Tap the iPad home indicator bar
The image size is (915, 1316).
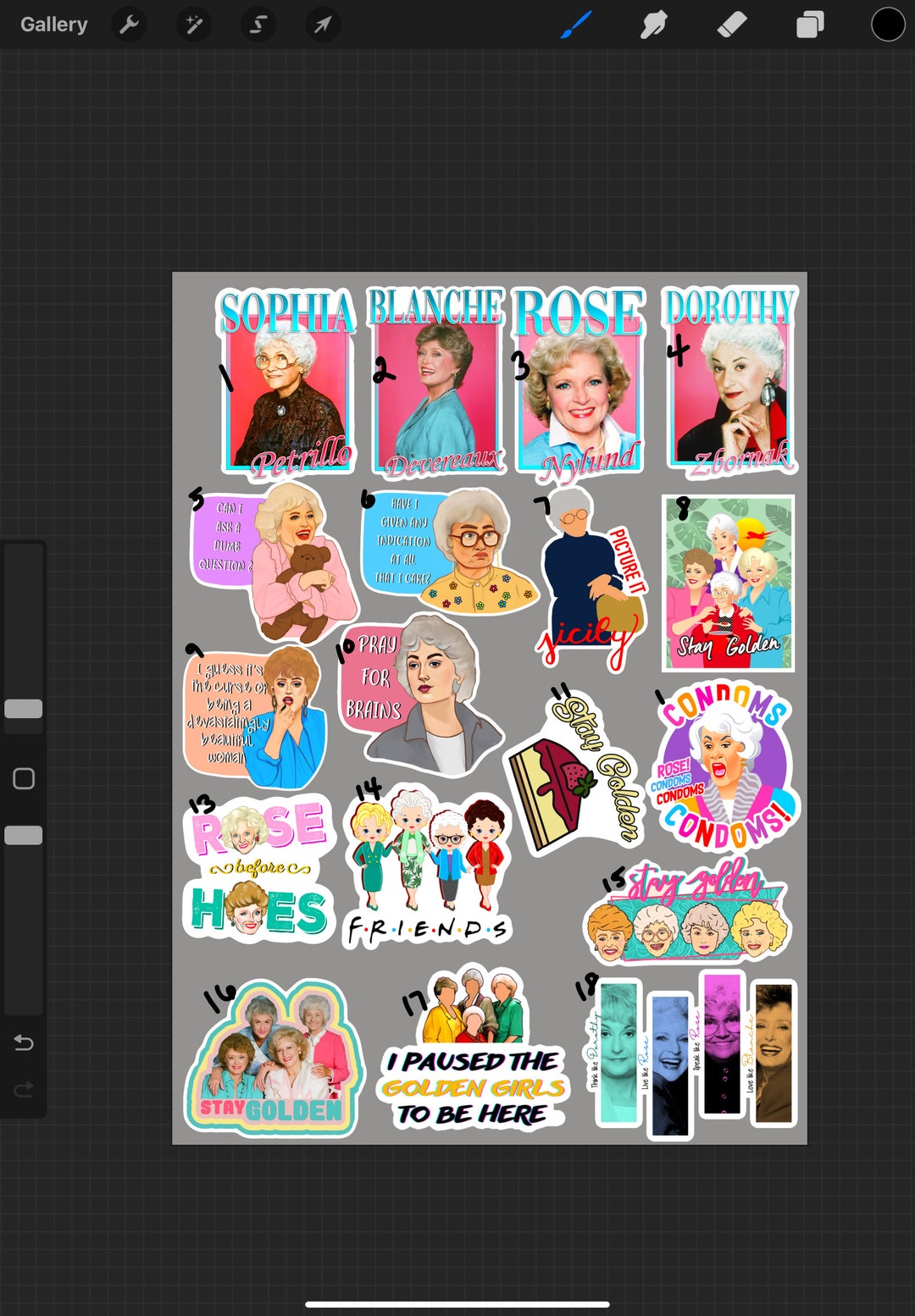457,1304
